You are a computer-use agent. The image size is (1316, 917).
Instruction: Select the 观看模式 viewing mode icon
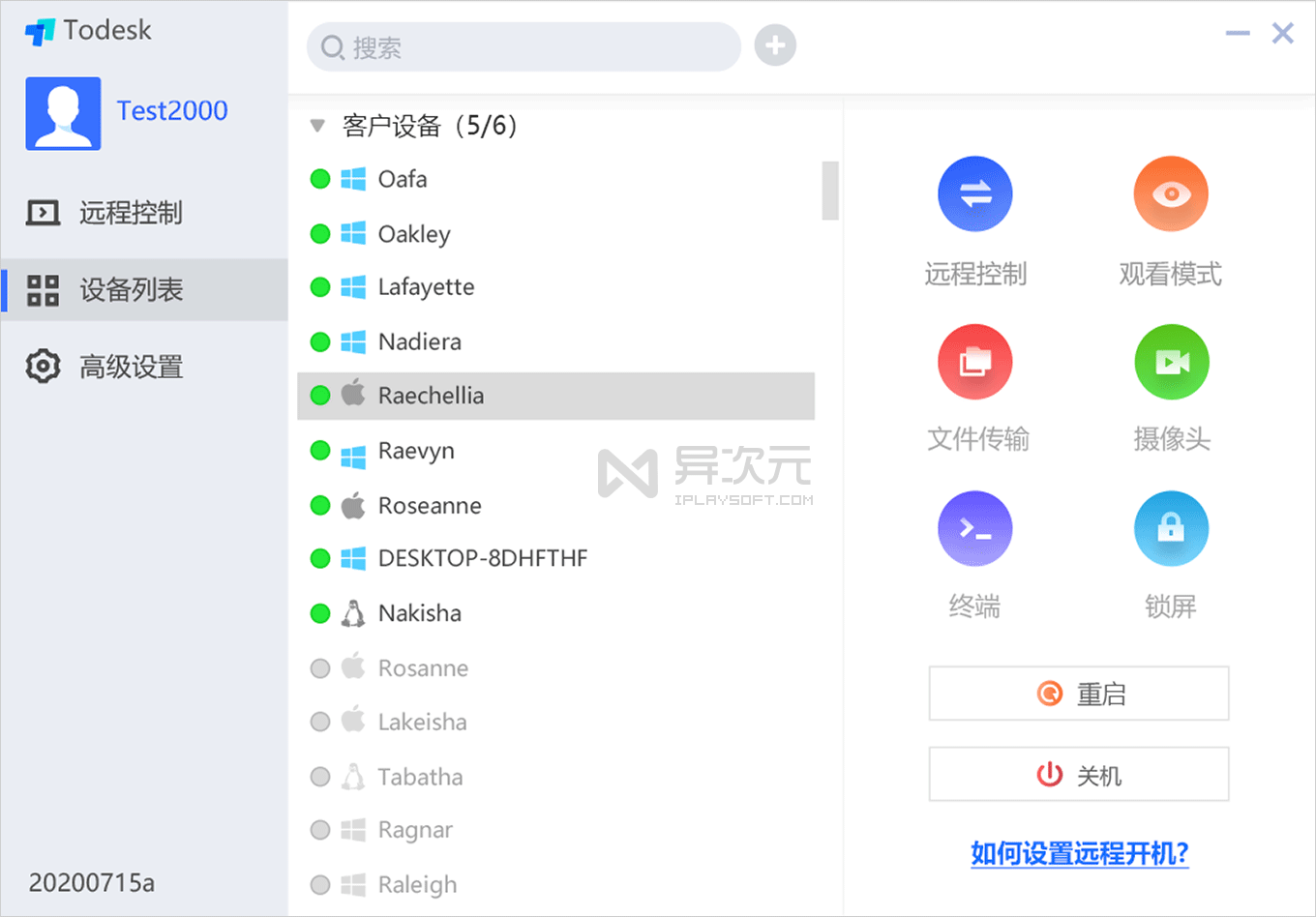pos(1171,193)
